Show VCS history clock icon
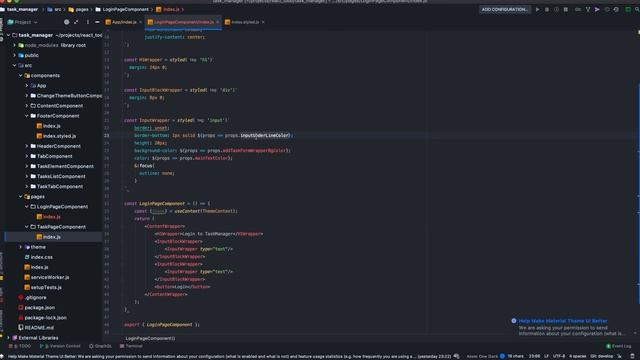The width and height of the screenshot is (640, 360). [x=607, y=9]
